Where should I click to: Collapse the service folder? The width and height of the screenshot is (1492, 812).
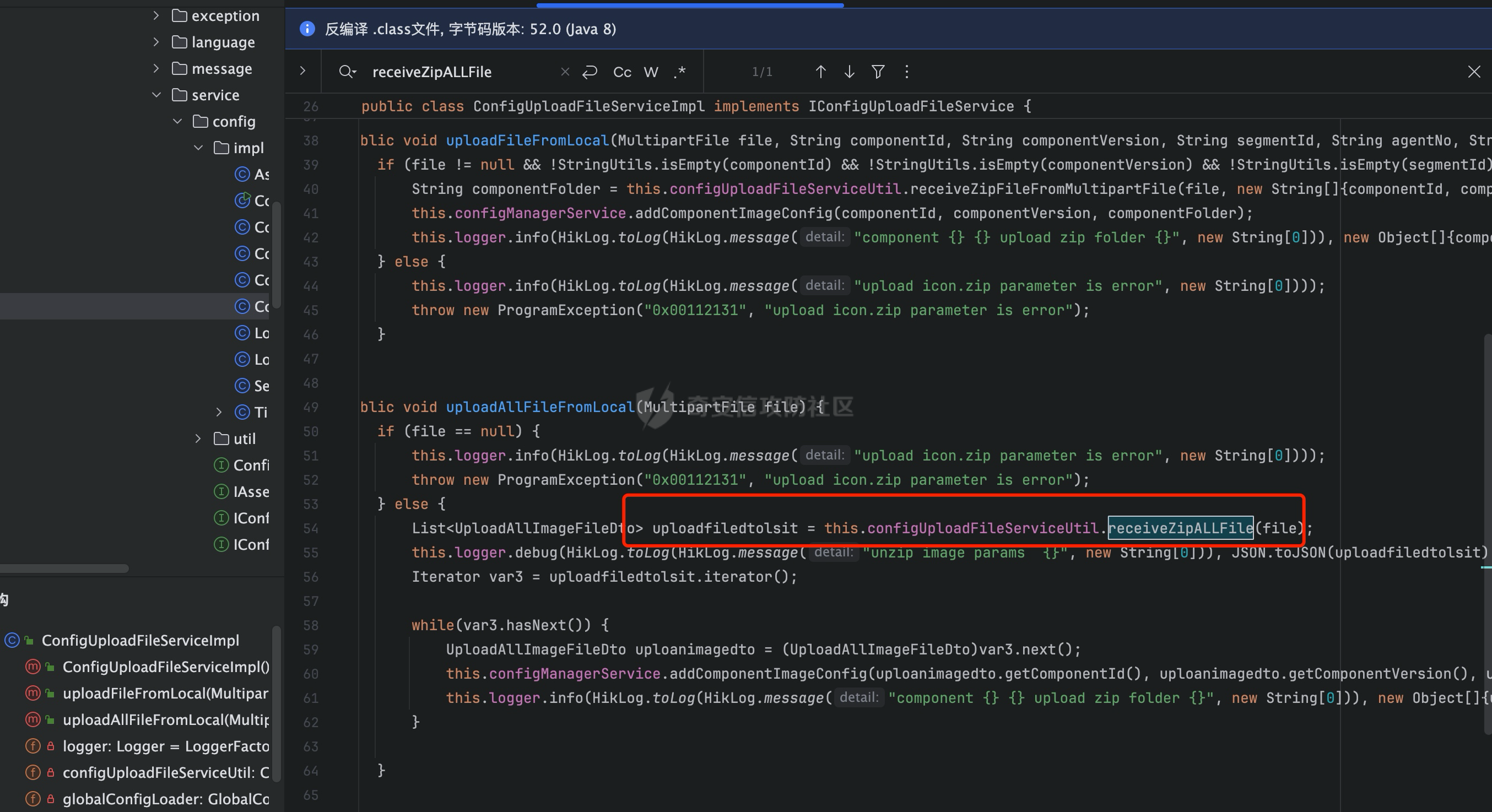coord(156,94)
